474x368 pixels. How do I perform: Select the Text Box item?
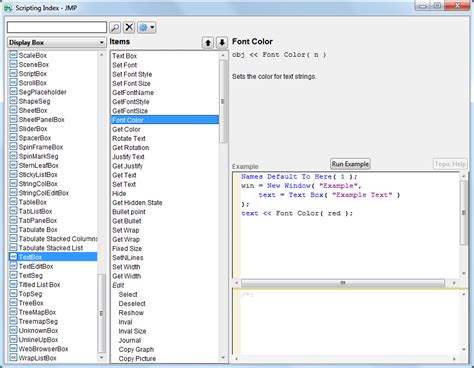pos(165,56)
